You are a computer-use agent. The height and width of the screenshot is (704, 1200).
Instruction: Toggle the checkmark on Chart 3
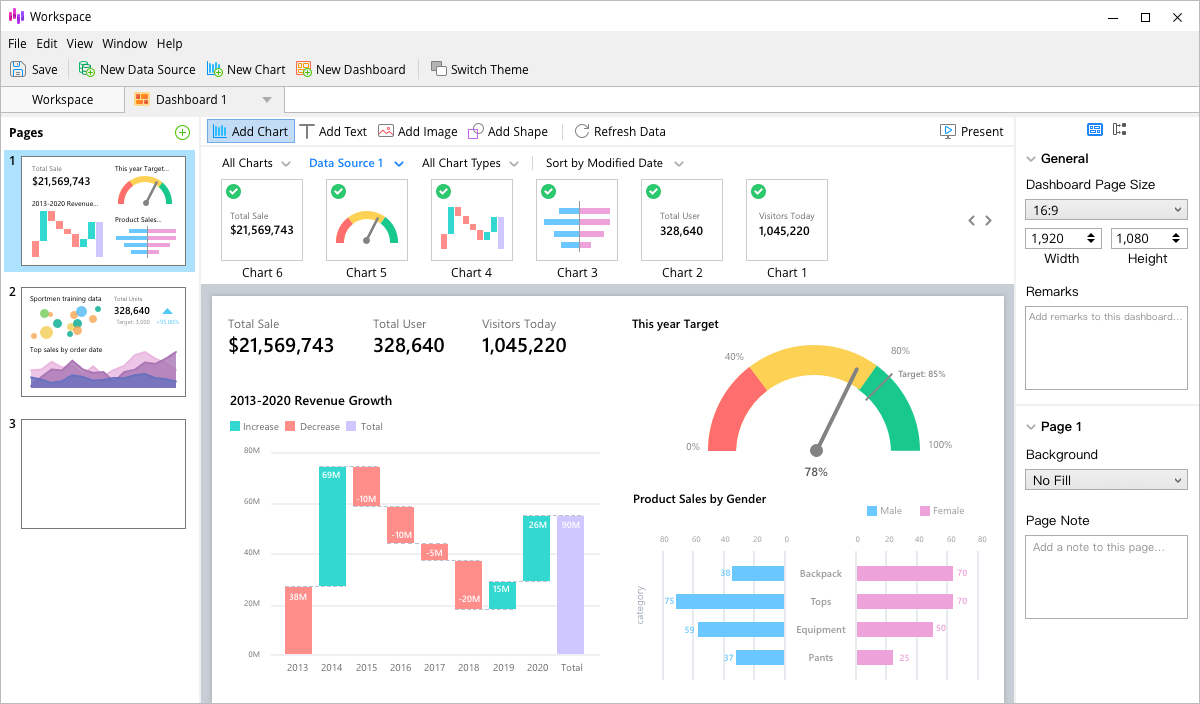548,191
